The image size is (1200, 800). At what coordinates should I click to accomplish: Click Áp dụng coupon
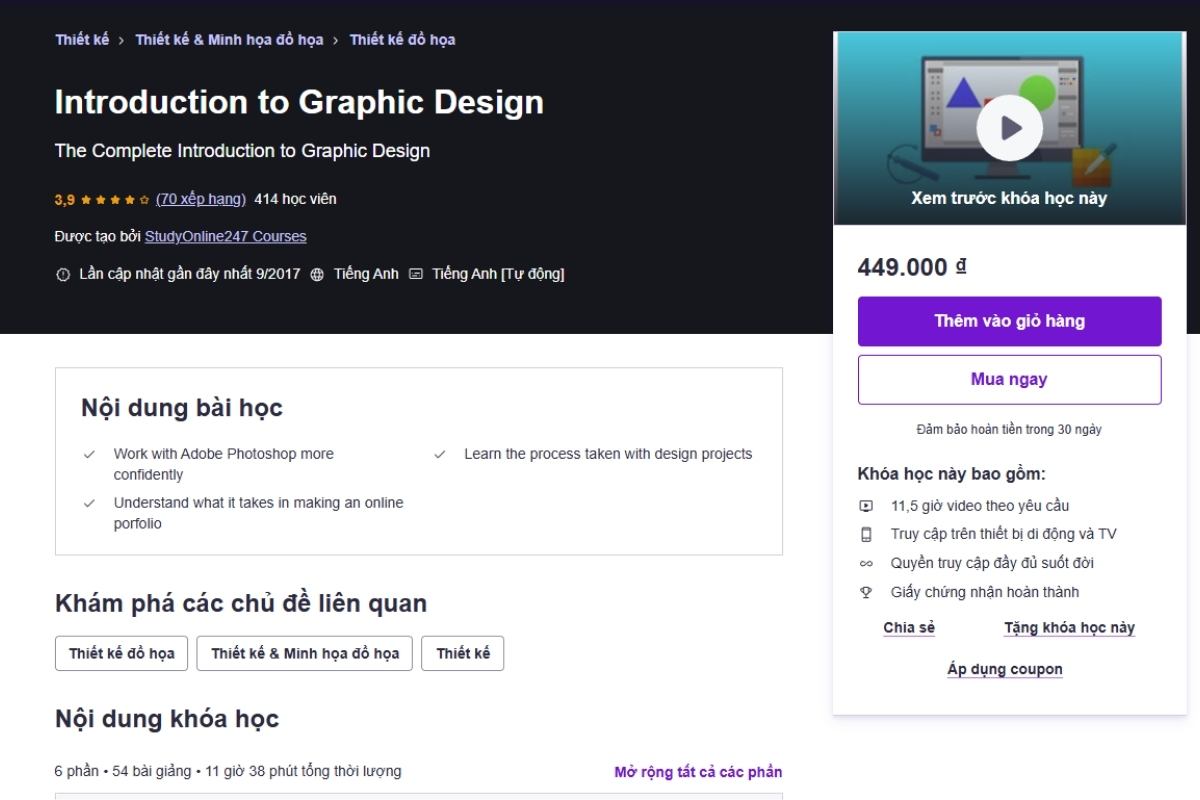(x=1004, y=668)
